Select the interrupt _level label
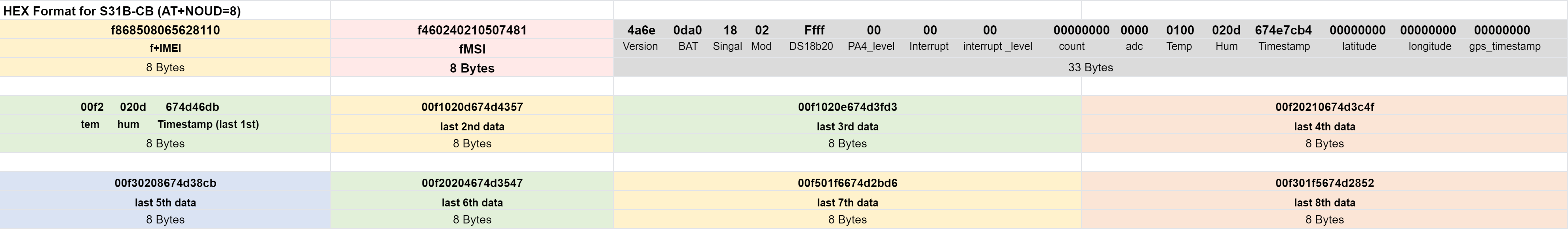The image size is (1568, 229). pos(998,46)
